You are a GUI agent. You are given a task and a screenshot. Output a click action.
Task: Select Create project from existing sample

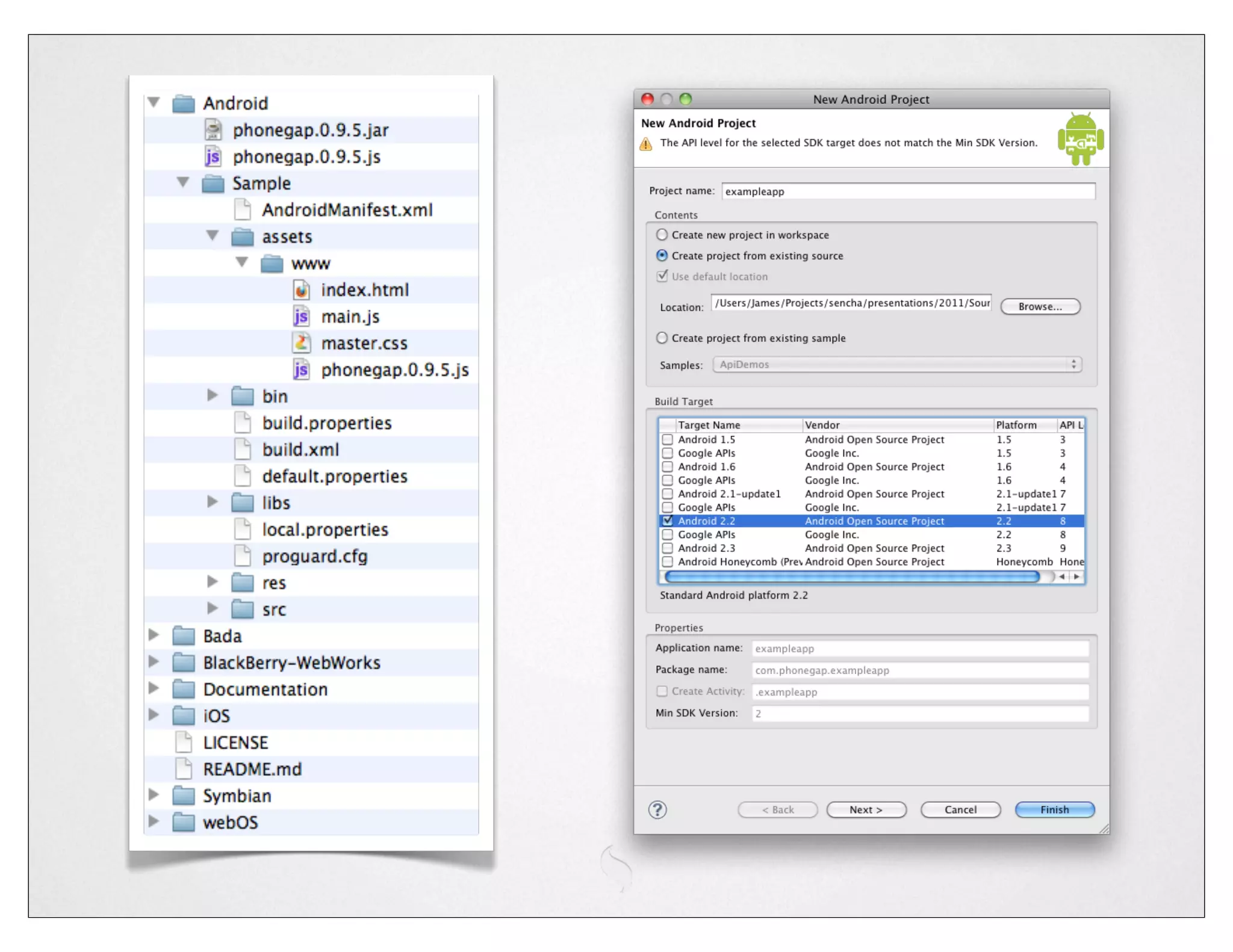662,338
